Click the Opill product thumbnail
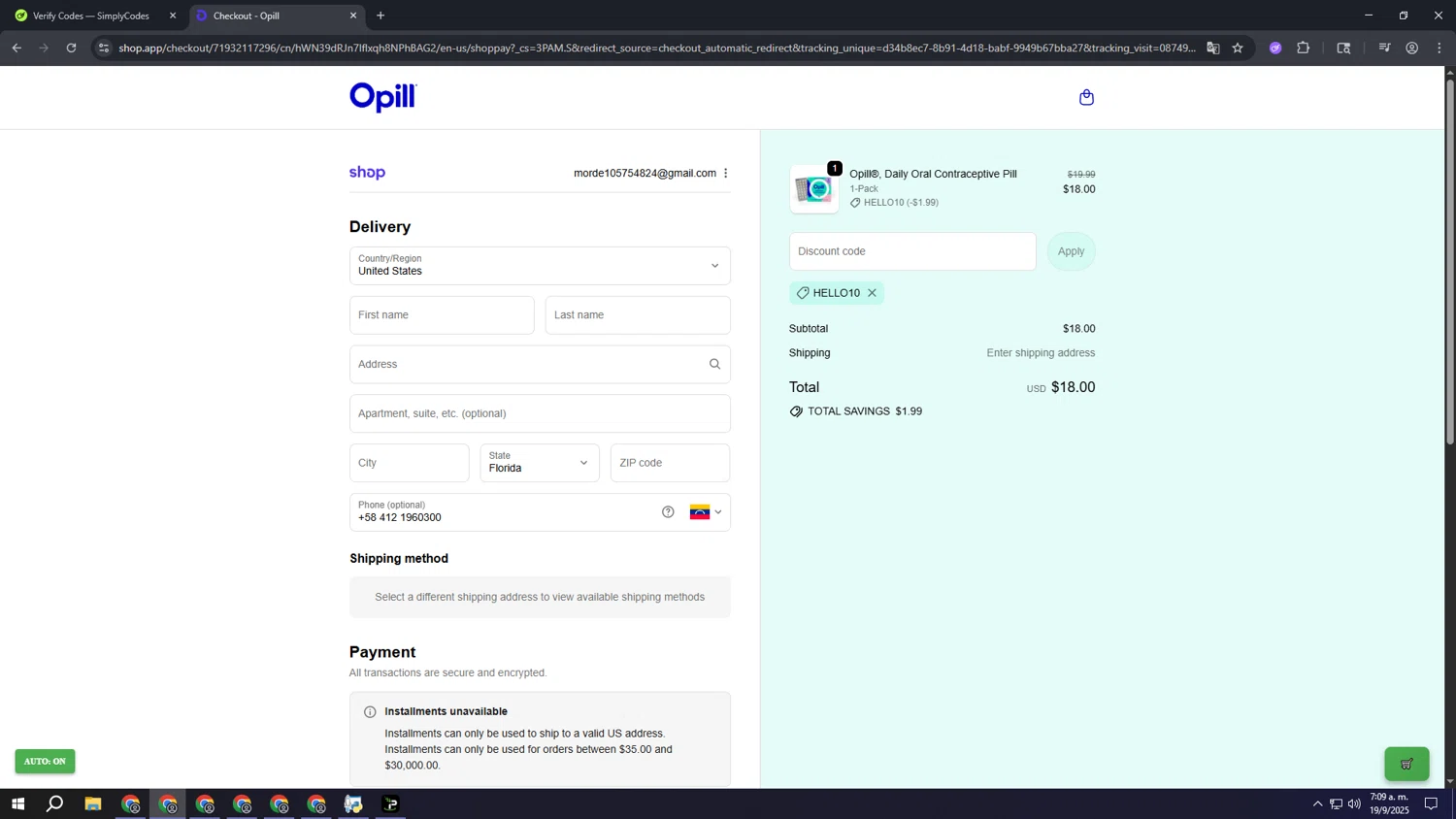Image resolution: width=1456 pixels, height=819 pixels. (x=814, y=189)
